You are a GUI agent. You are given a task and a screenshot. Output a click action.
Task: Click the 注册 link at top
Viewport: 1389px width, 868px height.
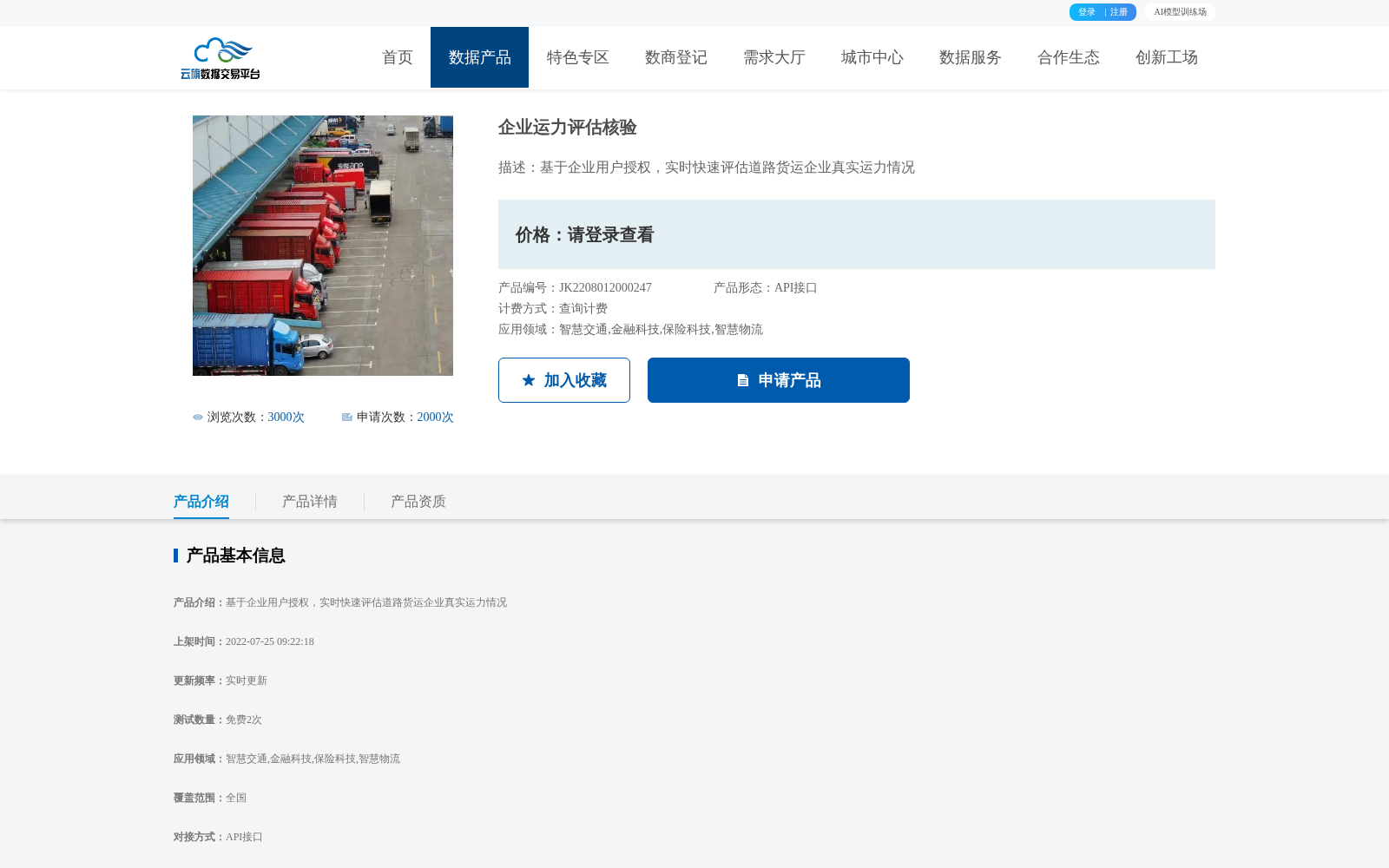coord(1119,12)
